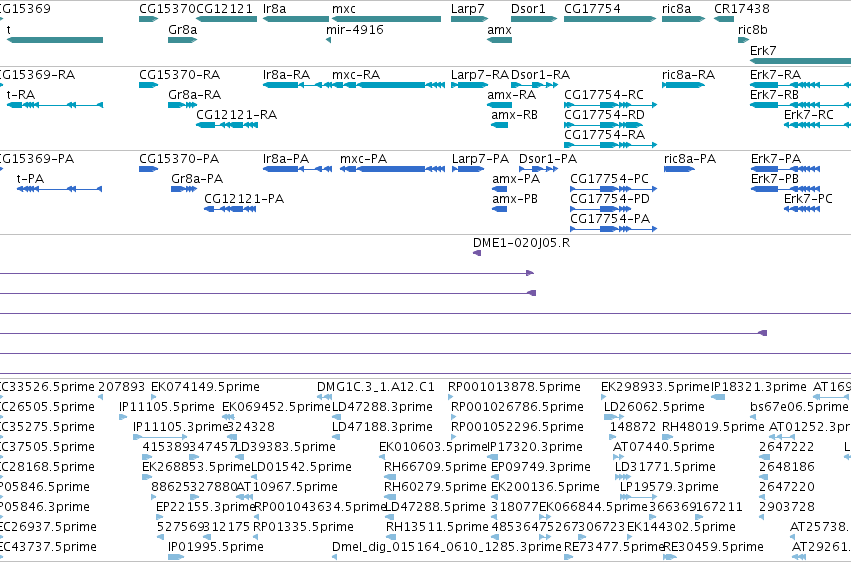Select the LD47188.3prime EST label
This screenshot has height=562, width=851.
pos(382,427)
